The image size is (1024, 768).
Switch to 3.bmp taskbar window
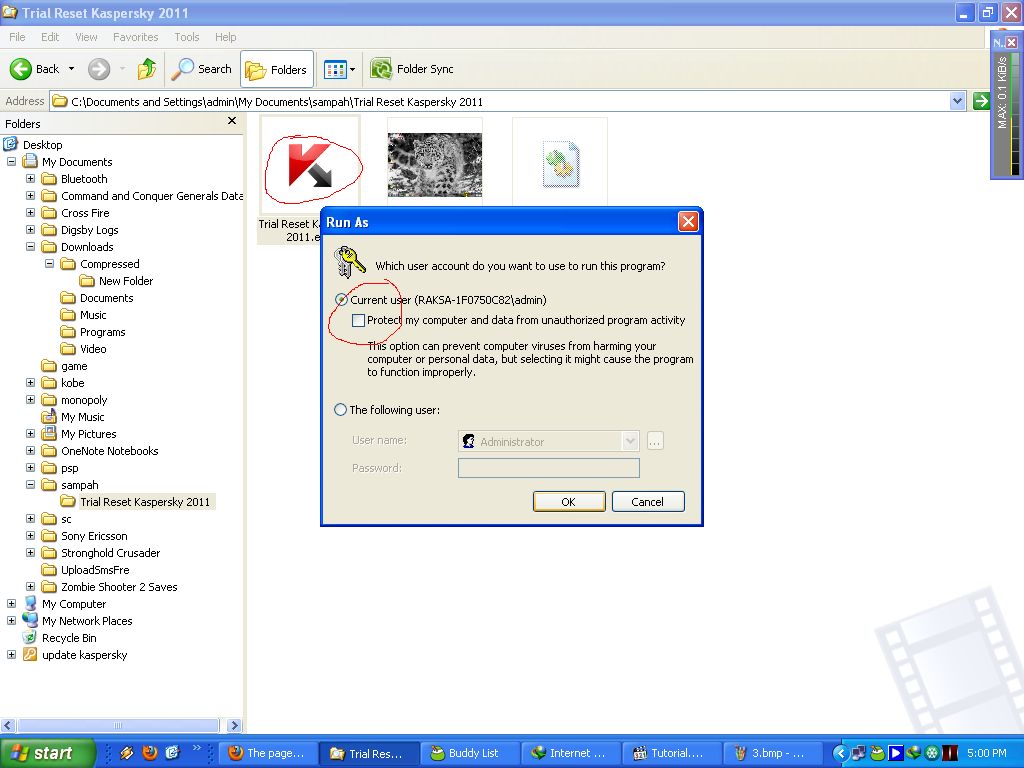[x=774, y=753]
